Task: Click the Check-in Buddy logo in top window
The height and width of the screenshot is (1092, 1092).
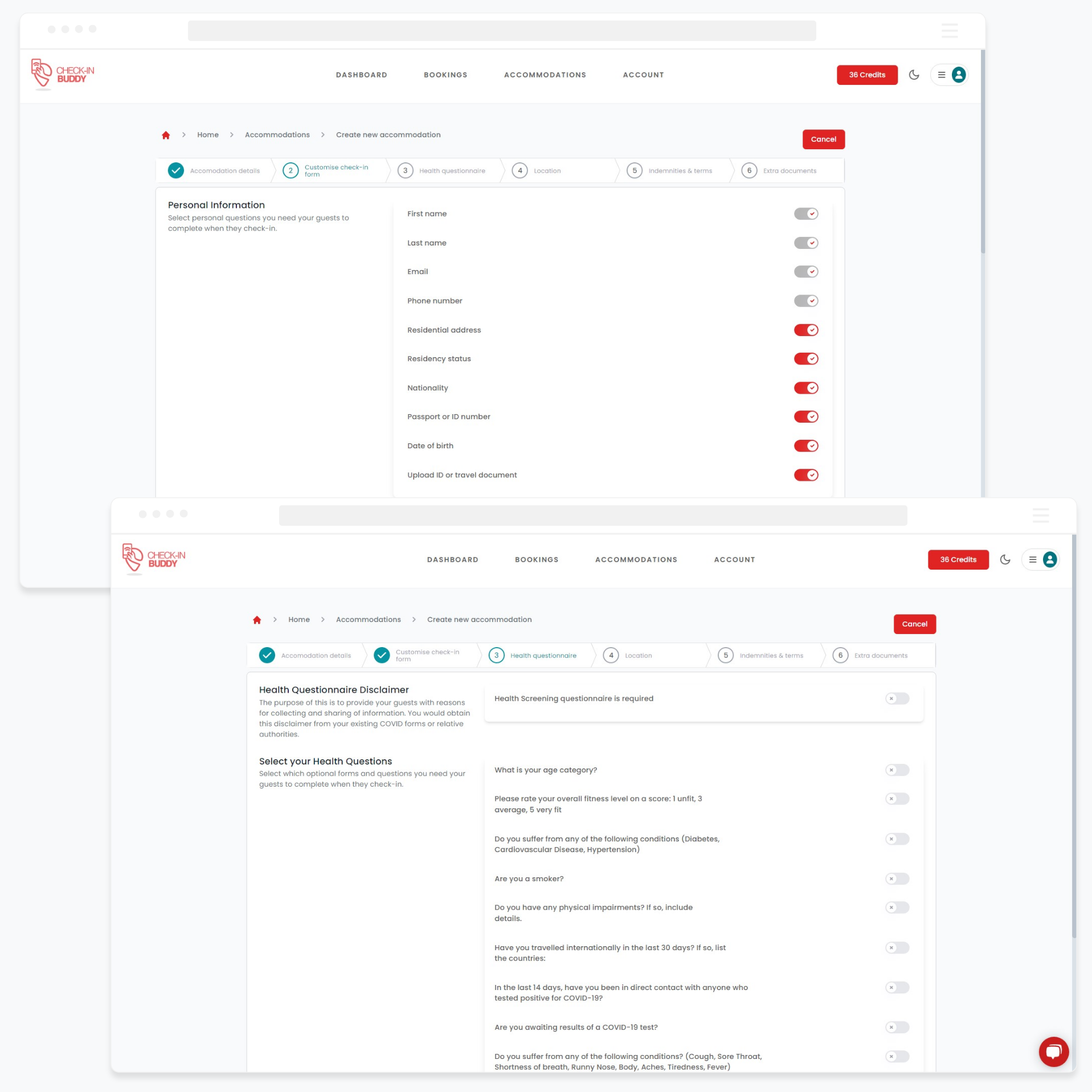Action: (63, 74)
